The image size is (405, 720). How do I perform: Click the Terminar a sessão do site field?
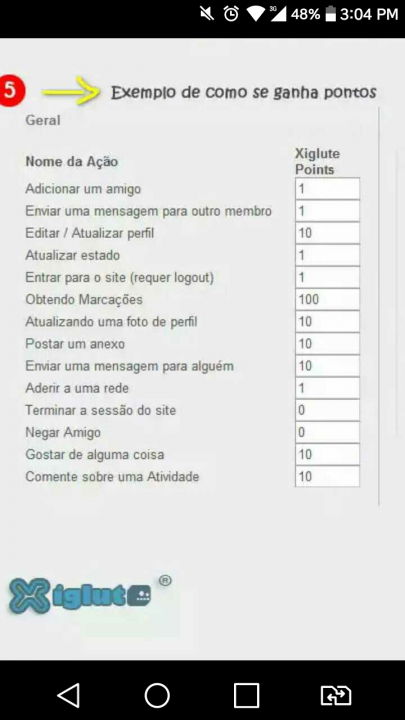pos(327,410)
